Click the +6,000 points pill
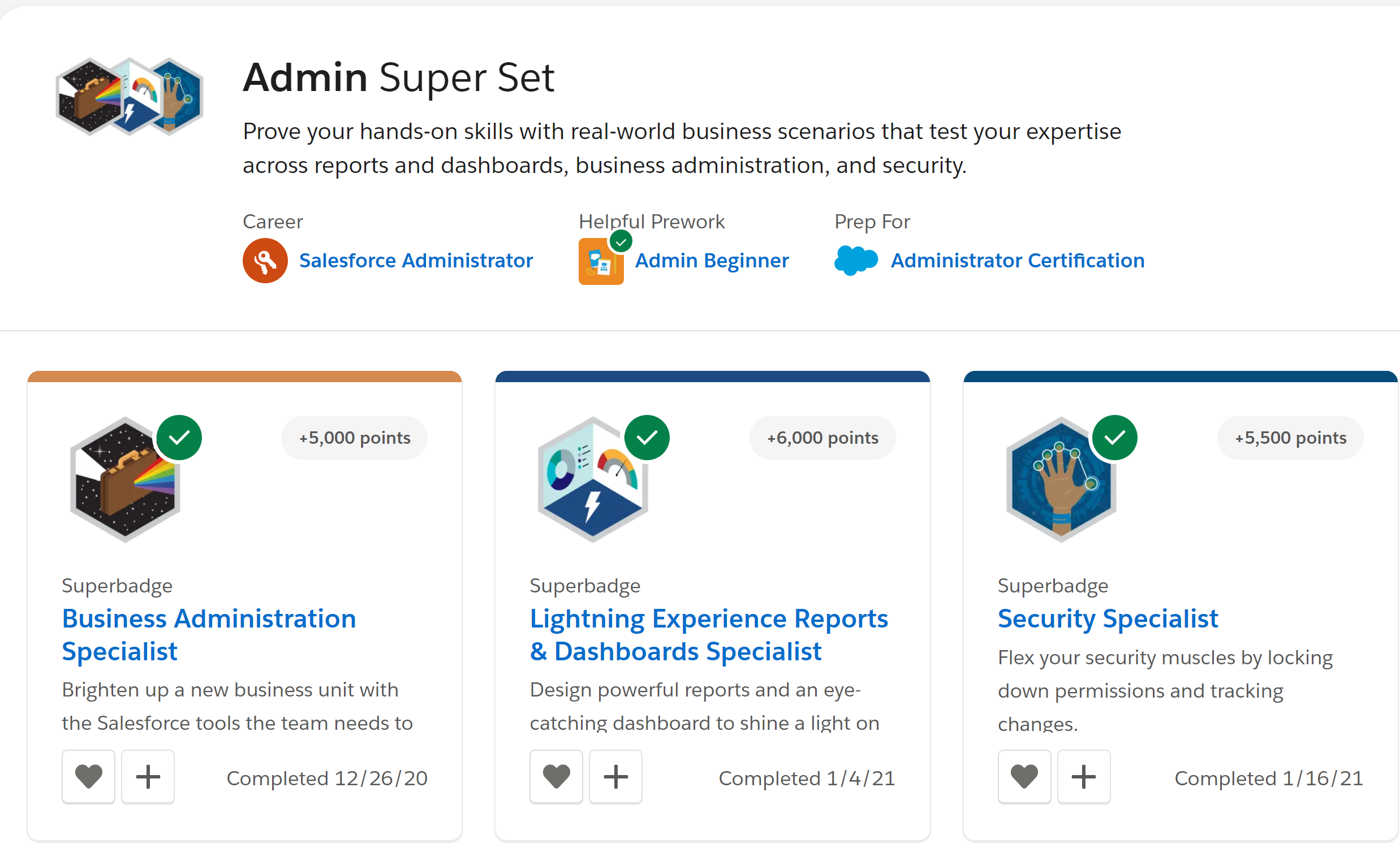 822,438
